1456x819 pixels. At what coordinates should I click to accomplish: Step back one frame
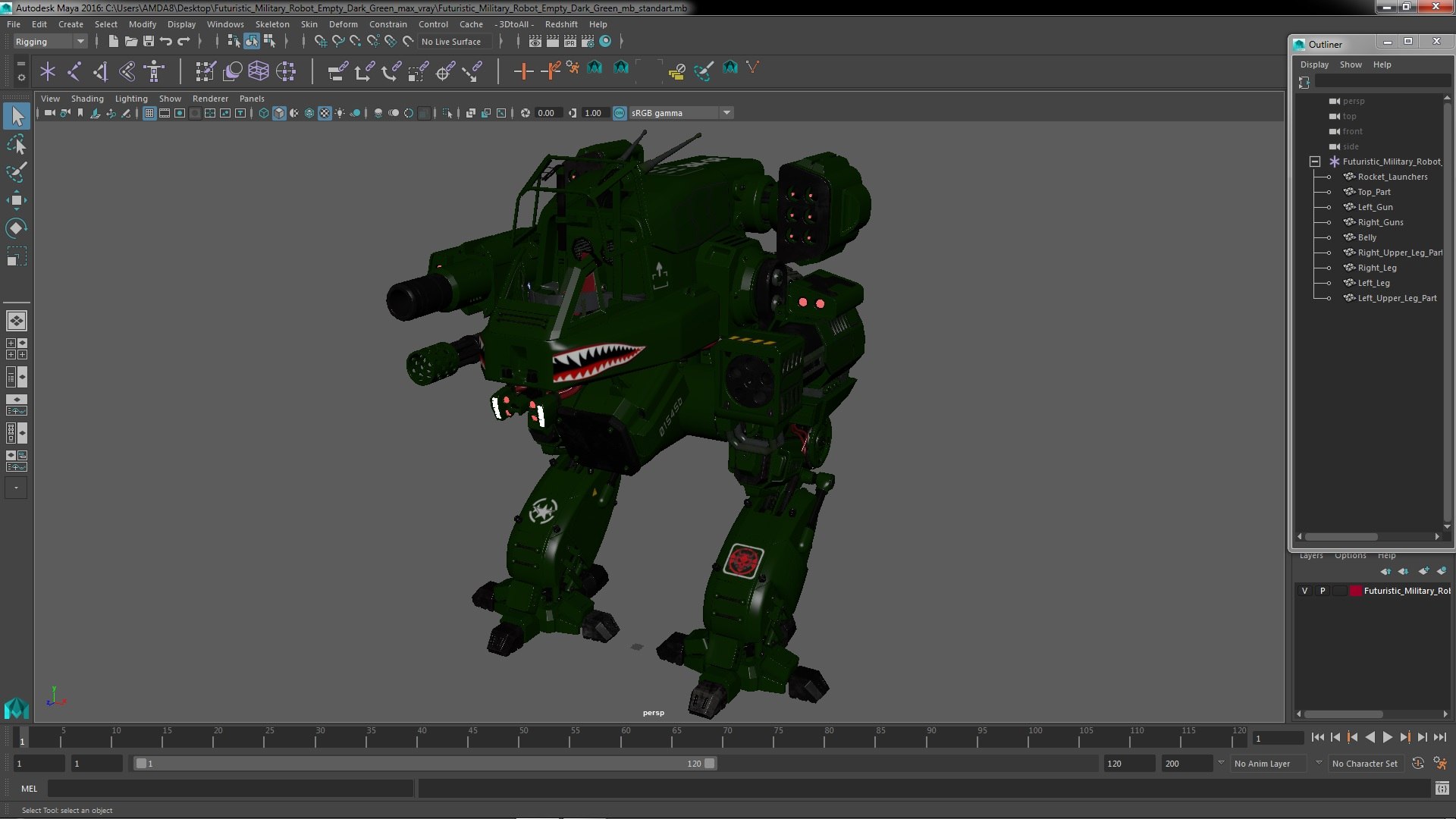tap(1335, 737)
